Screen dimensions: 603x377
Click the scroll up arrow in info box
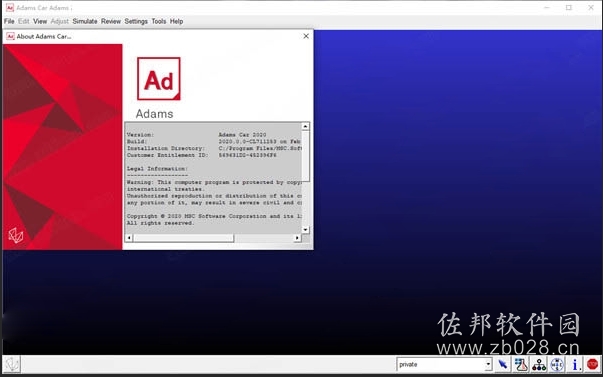point(305,126)
